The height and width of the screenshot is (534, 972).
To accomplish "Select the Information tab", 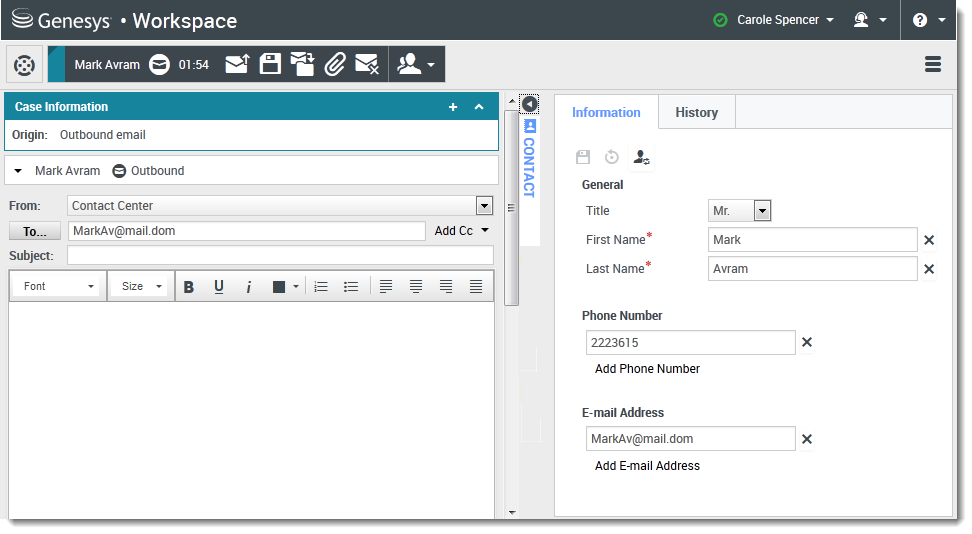I will click(x=606, y=113).
